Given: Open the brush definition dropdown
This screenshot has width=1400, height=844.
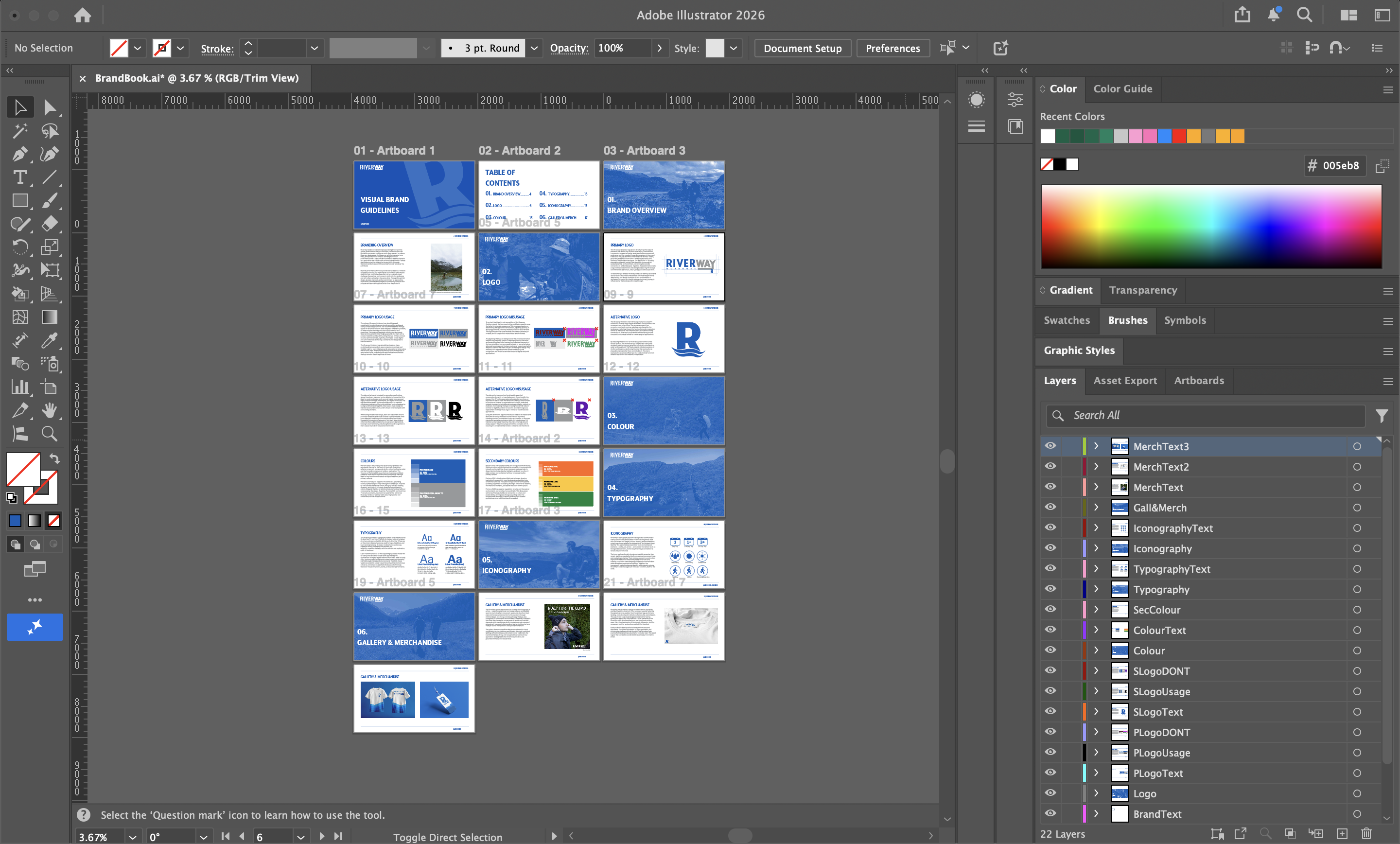Looking at the screenshot, I should point(534,48).
